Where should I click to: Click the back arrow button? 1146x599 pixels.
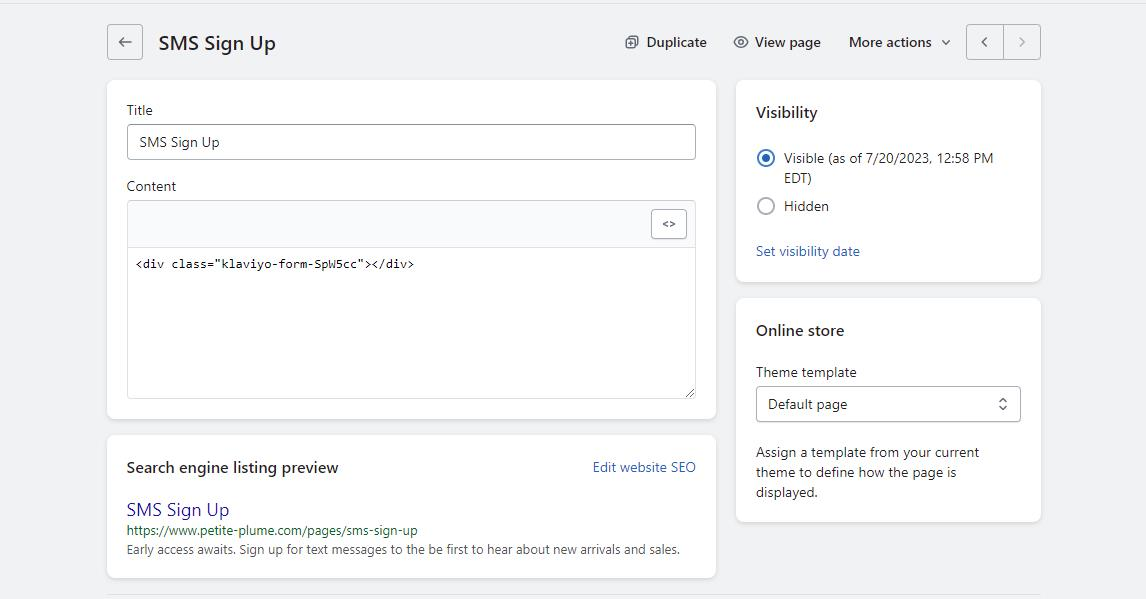tap(125, 42)
